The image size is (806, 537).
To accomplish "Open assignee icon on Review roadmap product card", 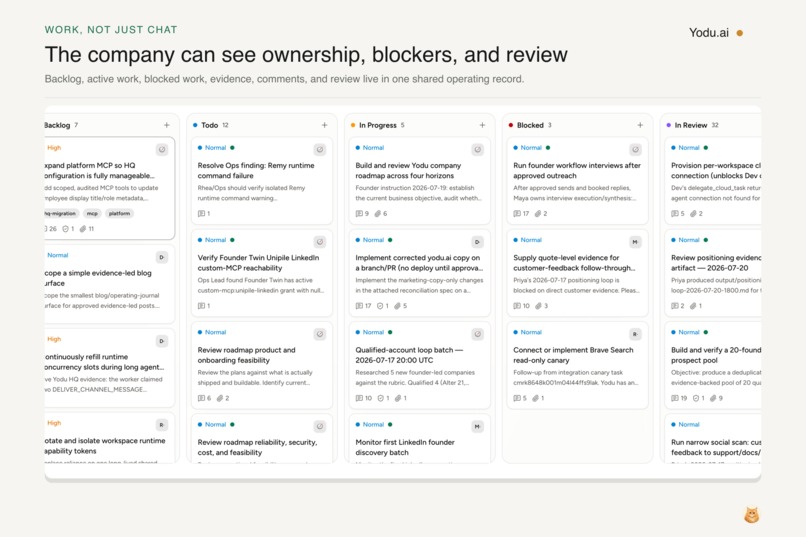I will [x=320, y=334].
